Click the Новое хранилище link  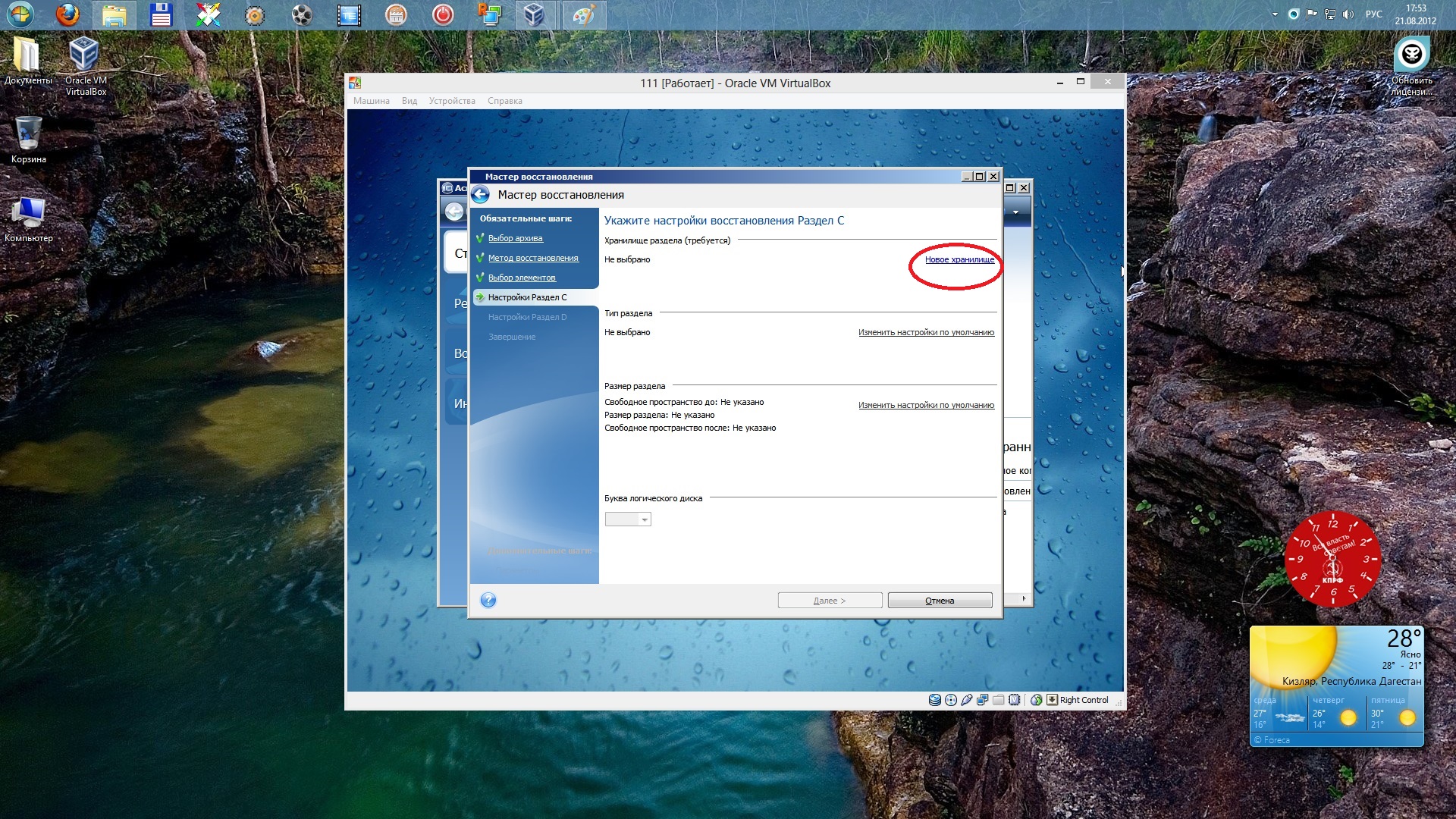[959, 259]
